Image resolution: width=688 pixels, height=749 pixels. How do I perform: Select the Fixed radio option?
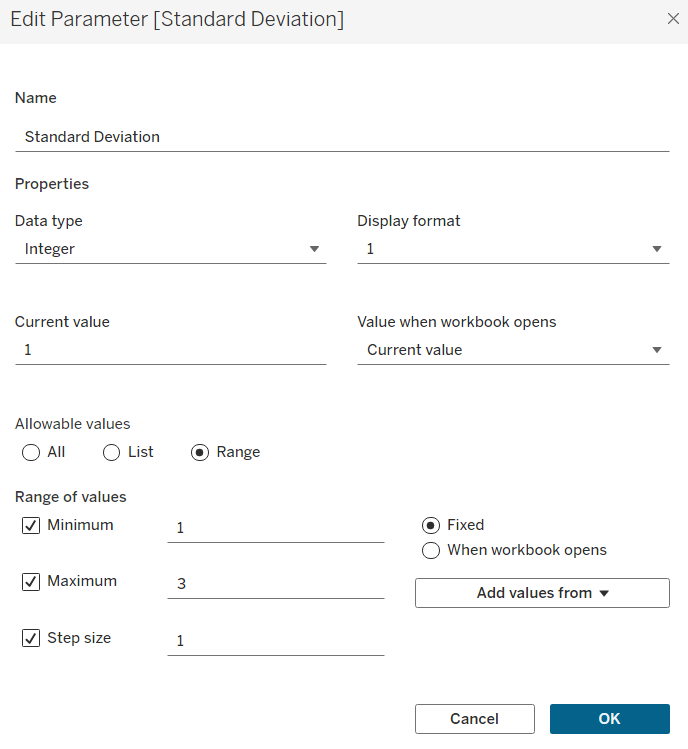pos(431,525)
